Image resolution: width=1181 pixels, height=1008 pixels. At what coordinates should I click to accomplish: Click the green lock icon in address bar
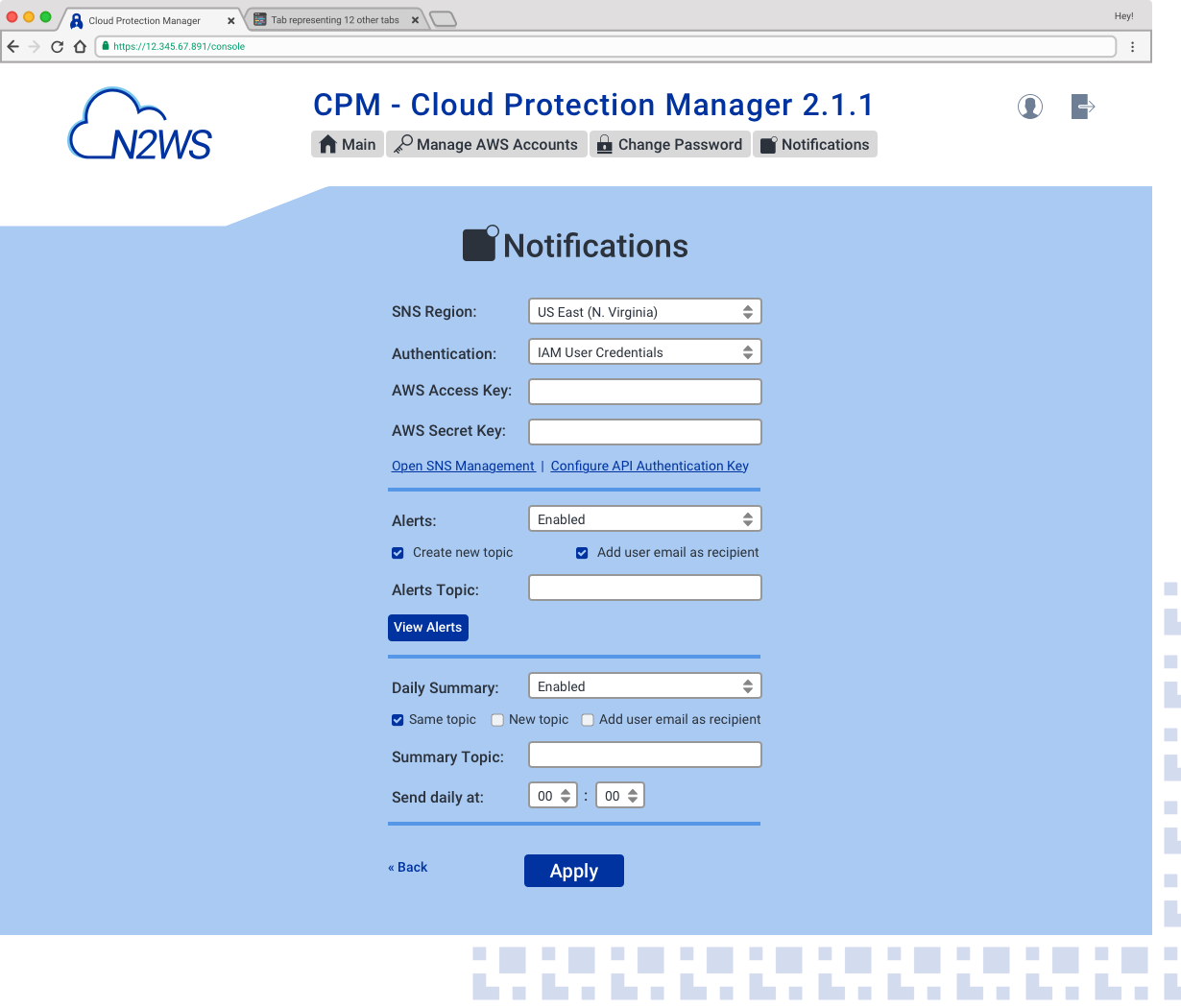(106, 46)
